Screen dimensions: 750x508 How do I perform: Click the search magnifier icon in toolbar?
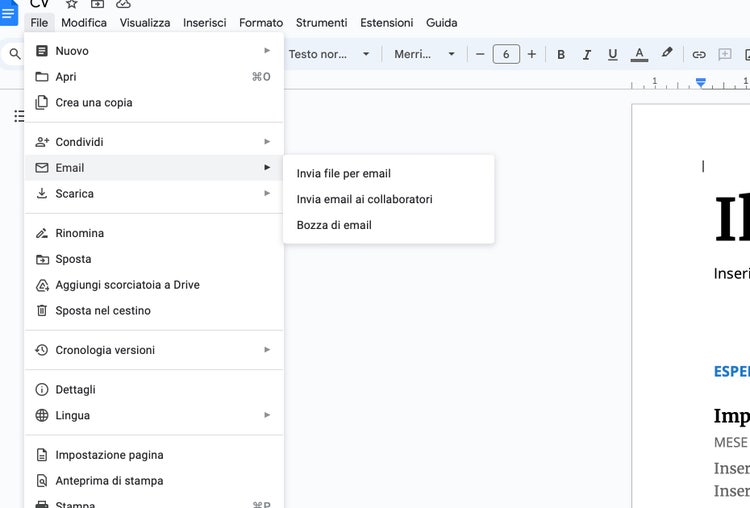(x=15, y=54)
